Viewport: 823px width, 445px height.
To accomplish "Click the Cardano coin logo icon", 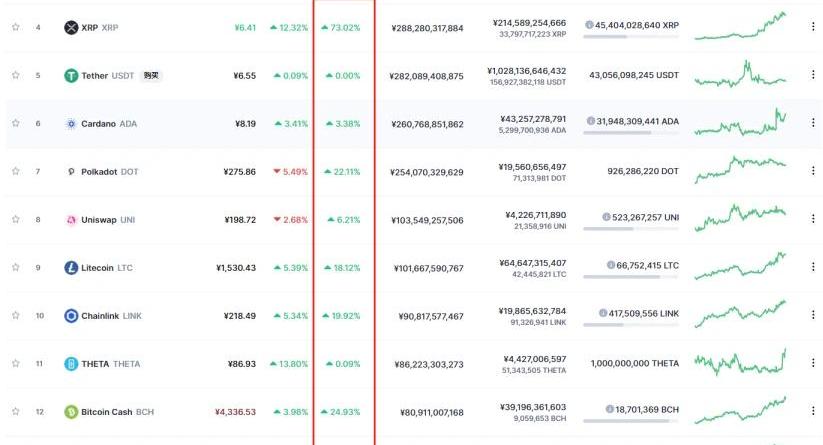I will (71, 124).
